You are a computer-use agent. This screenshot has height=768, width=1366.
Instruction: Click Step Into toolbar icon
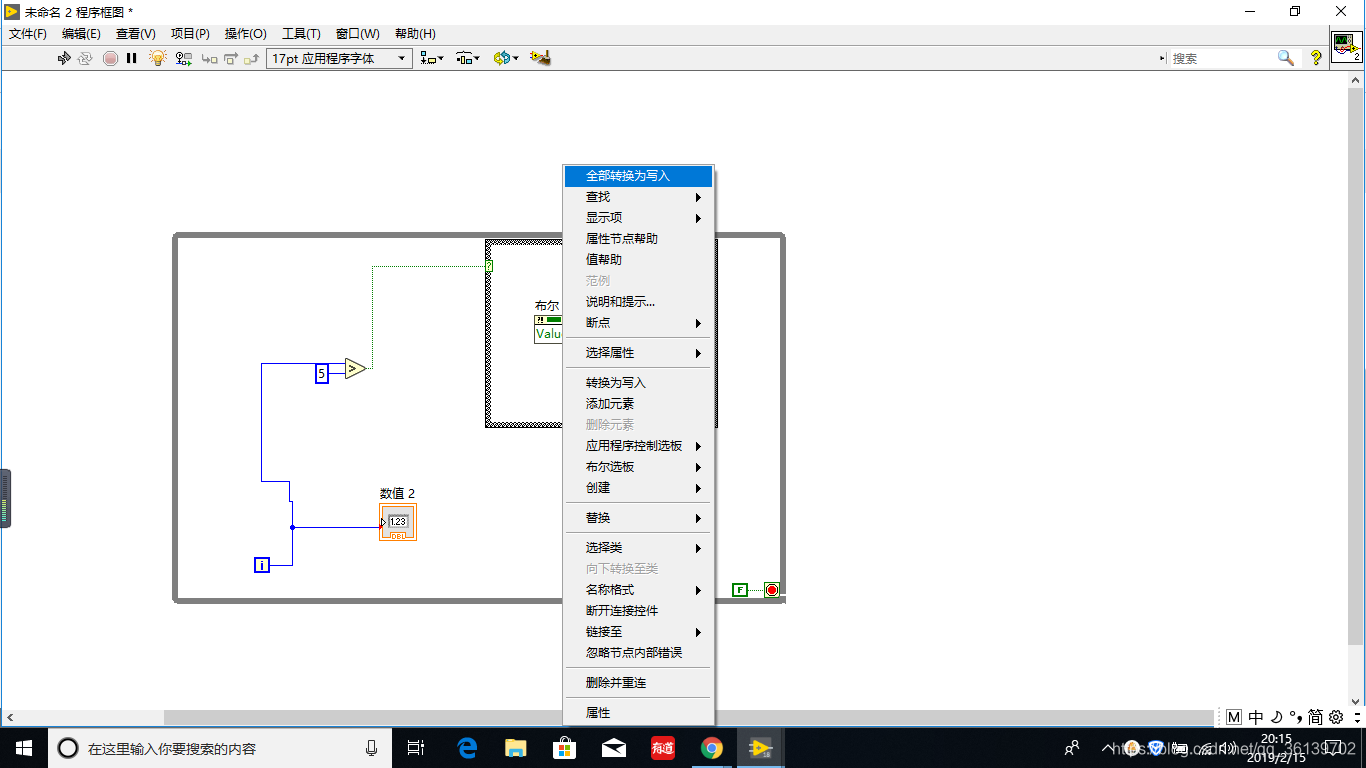click(210, 58)
